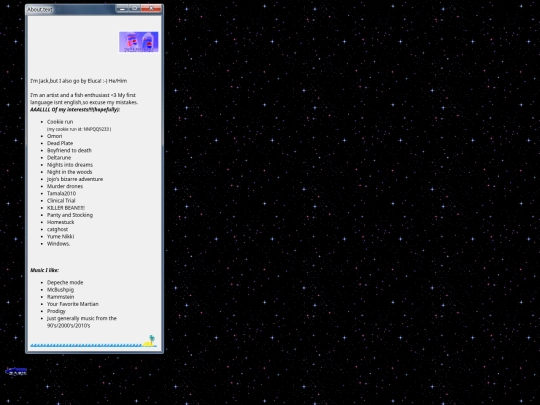Select "Prodigy" in music list
Screen dimensions: 540x405
pos(56,311)
